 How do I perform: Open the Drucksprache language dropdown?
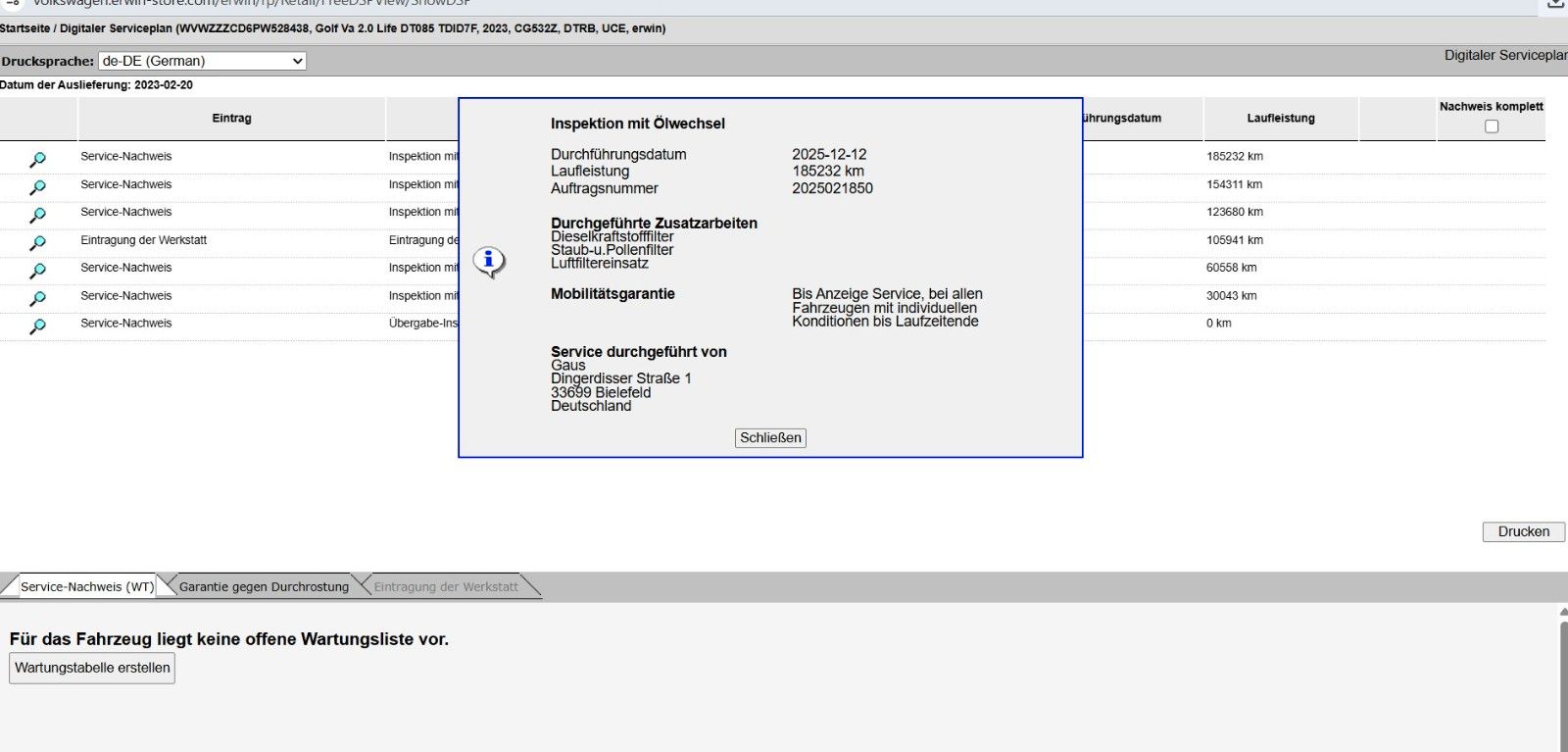(x=203, y=61)
